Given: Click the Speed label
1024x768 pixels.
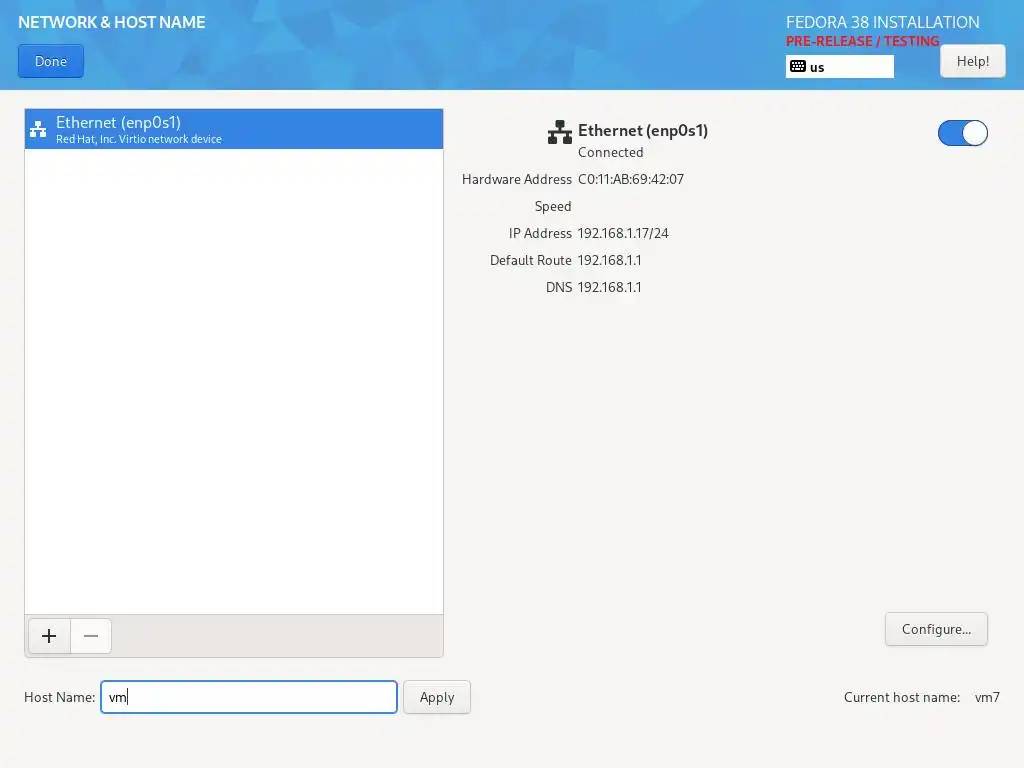Looking at the screenshot, I should 552,206.
